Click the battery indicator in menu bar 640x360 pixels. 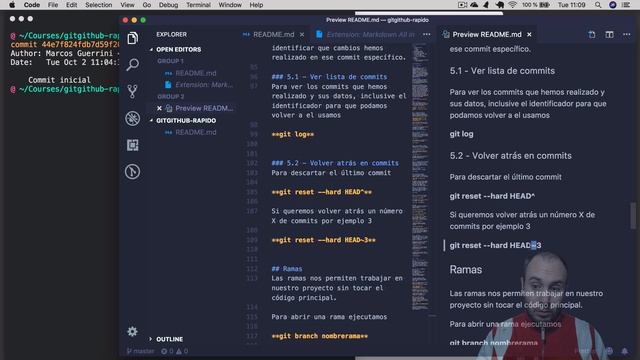pos(536,5)
